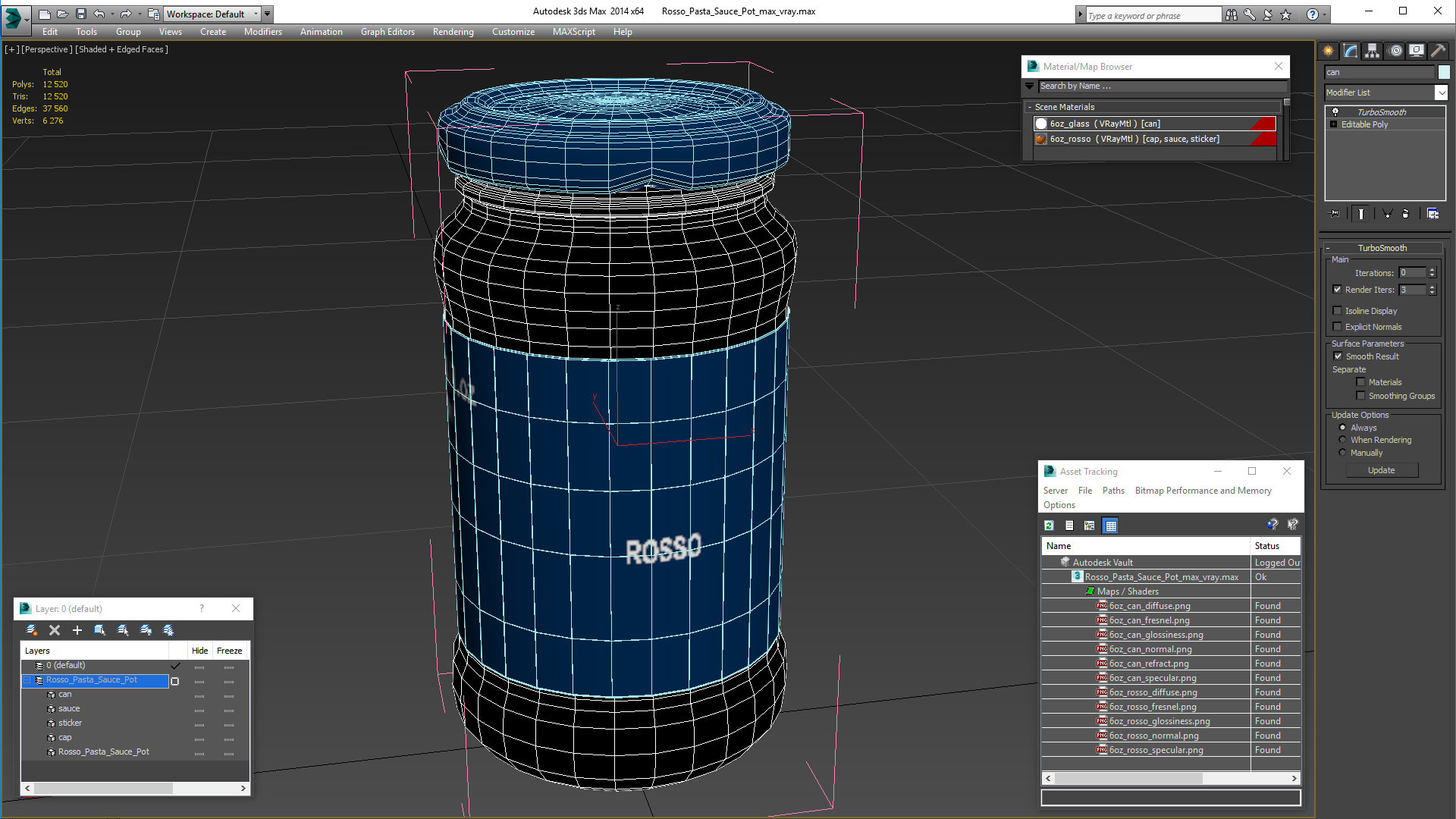Open the Utilities hammer panel tab
Viewport: 1456px width, 819px height.
click(x=1438, y=51)
